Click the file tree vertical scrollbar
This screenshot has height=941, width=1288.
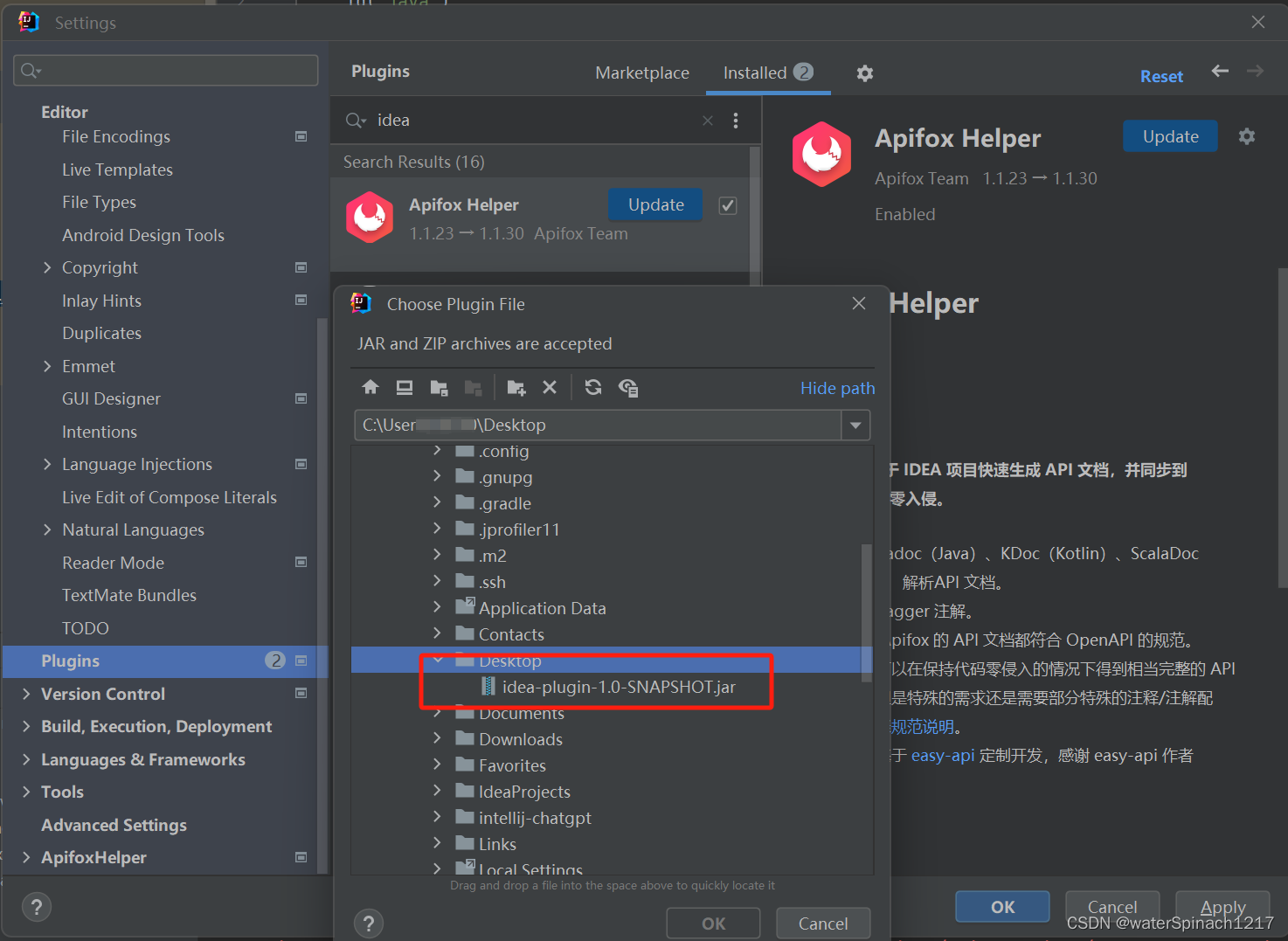[867, 612]
